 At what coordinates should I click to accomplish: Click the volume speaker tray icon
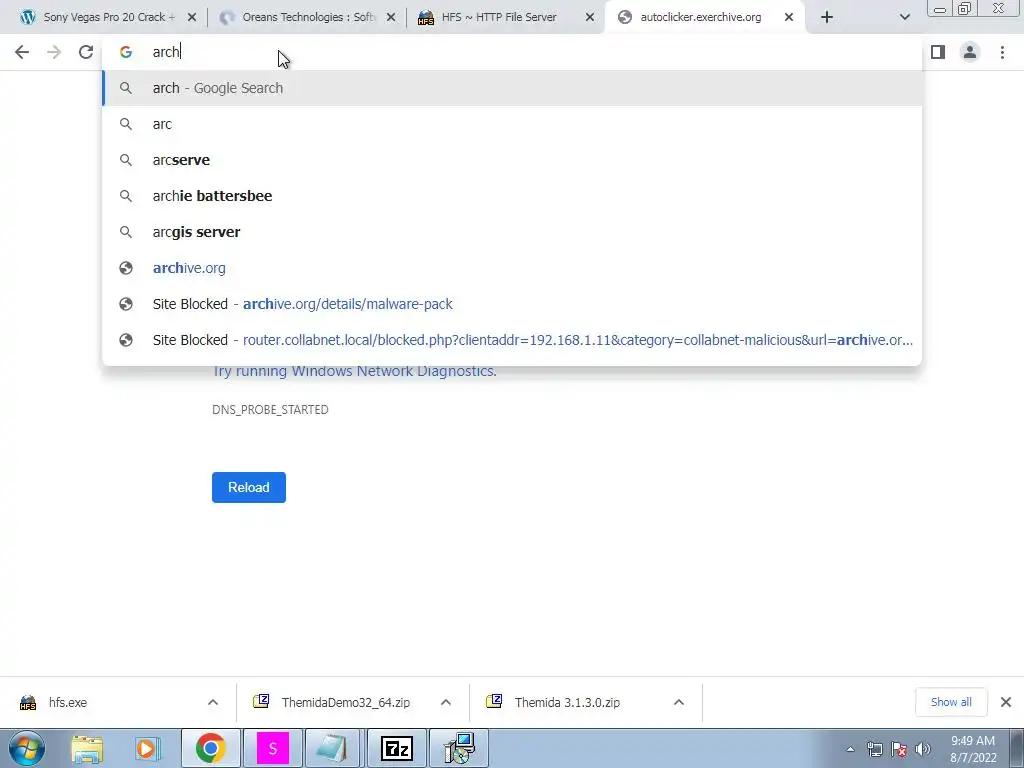click(x=923, y=749)
